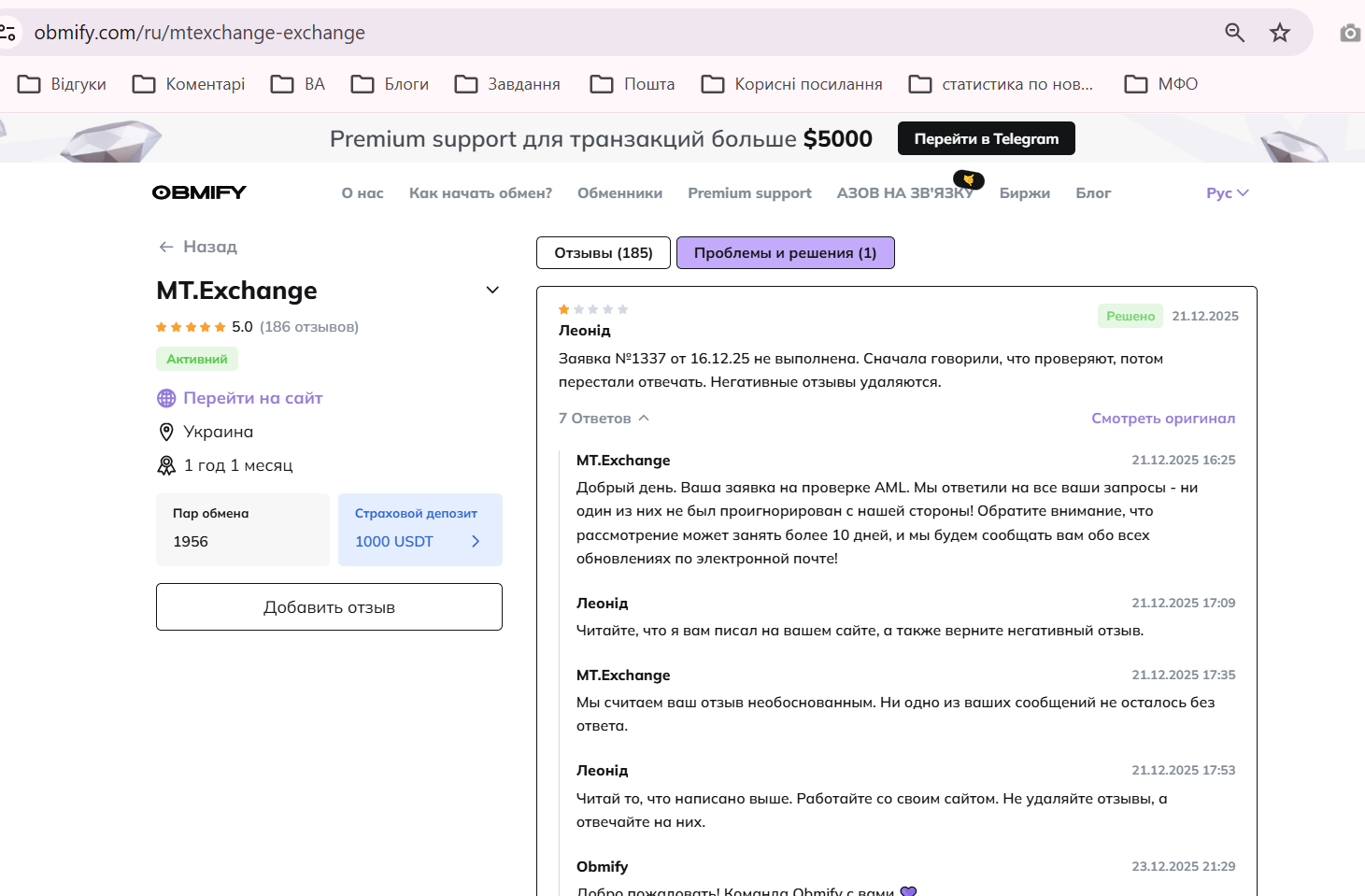The height and width of the screenshot is (896, 1365).
Task: Click the Obmify reply author name
Action: click(x=602, y=867)
